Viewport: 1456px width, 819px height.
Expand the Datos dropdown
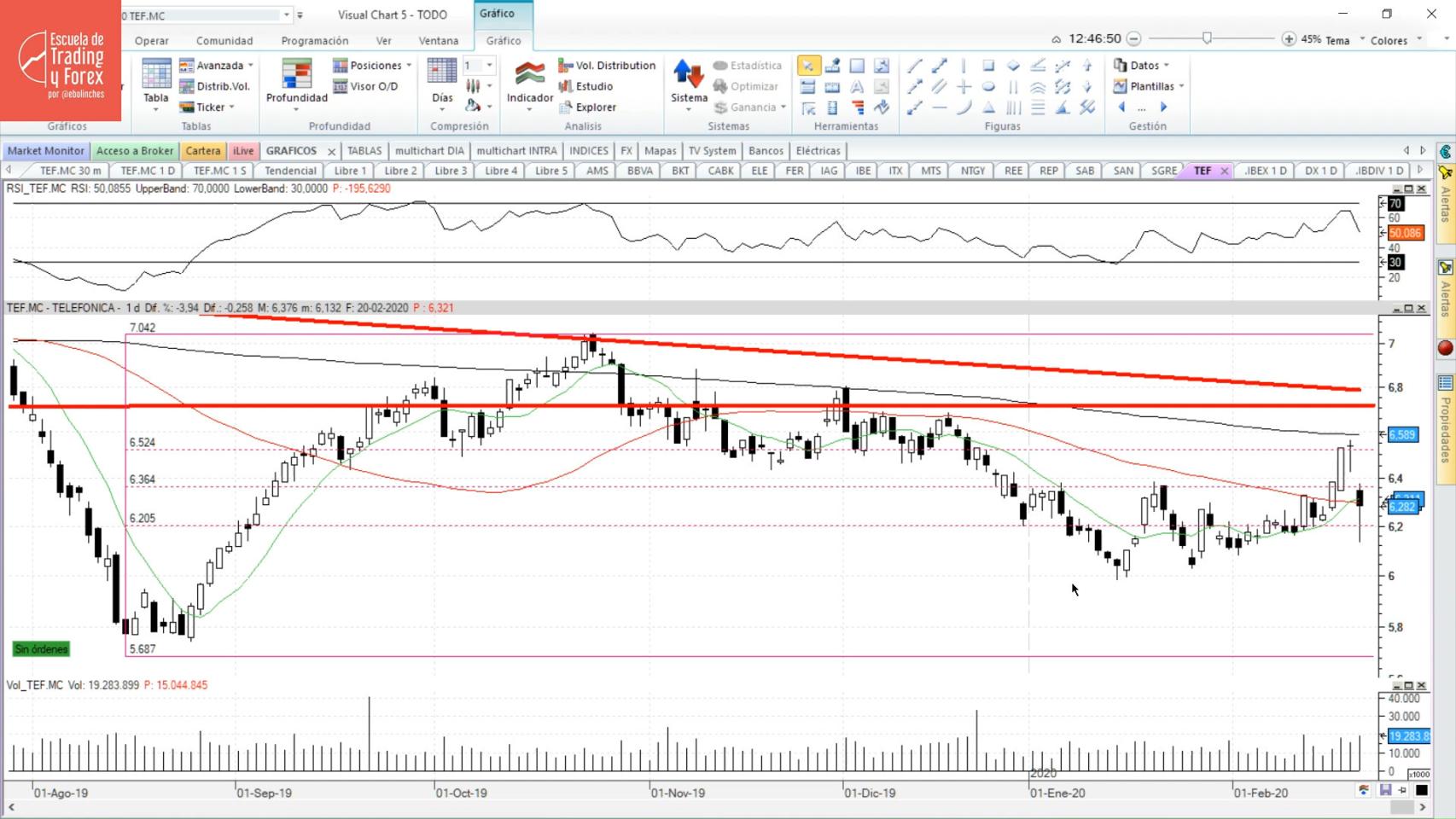point(1166,66)
